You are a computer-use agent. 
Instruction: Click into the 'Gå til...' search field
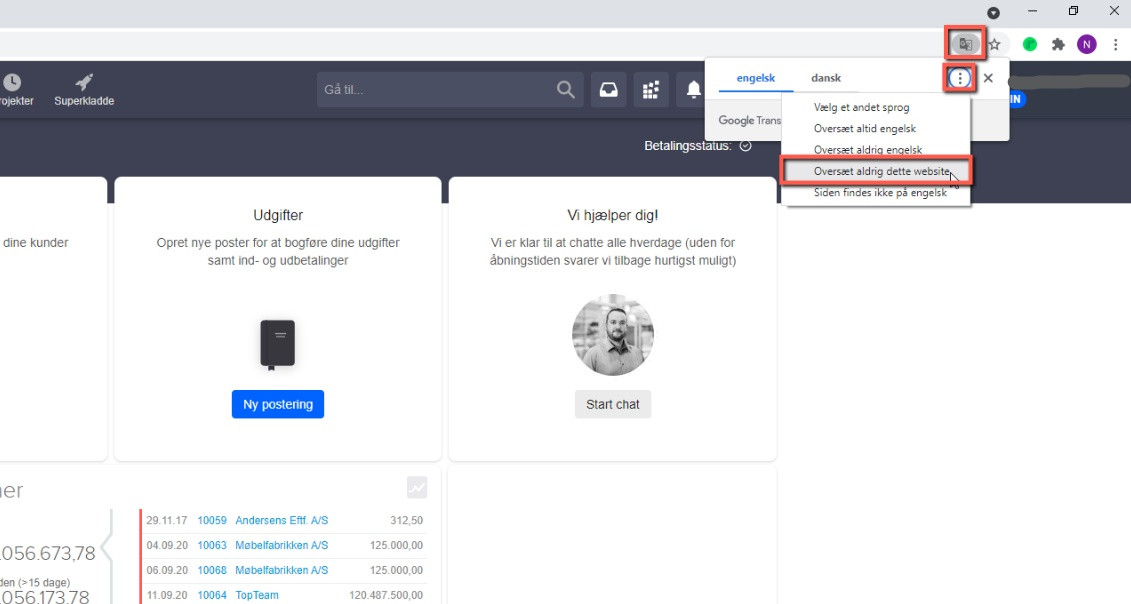click(435, 90)
